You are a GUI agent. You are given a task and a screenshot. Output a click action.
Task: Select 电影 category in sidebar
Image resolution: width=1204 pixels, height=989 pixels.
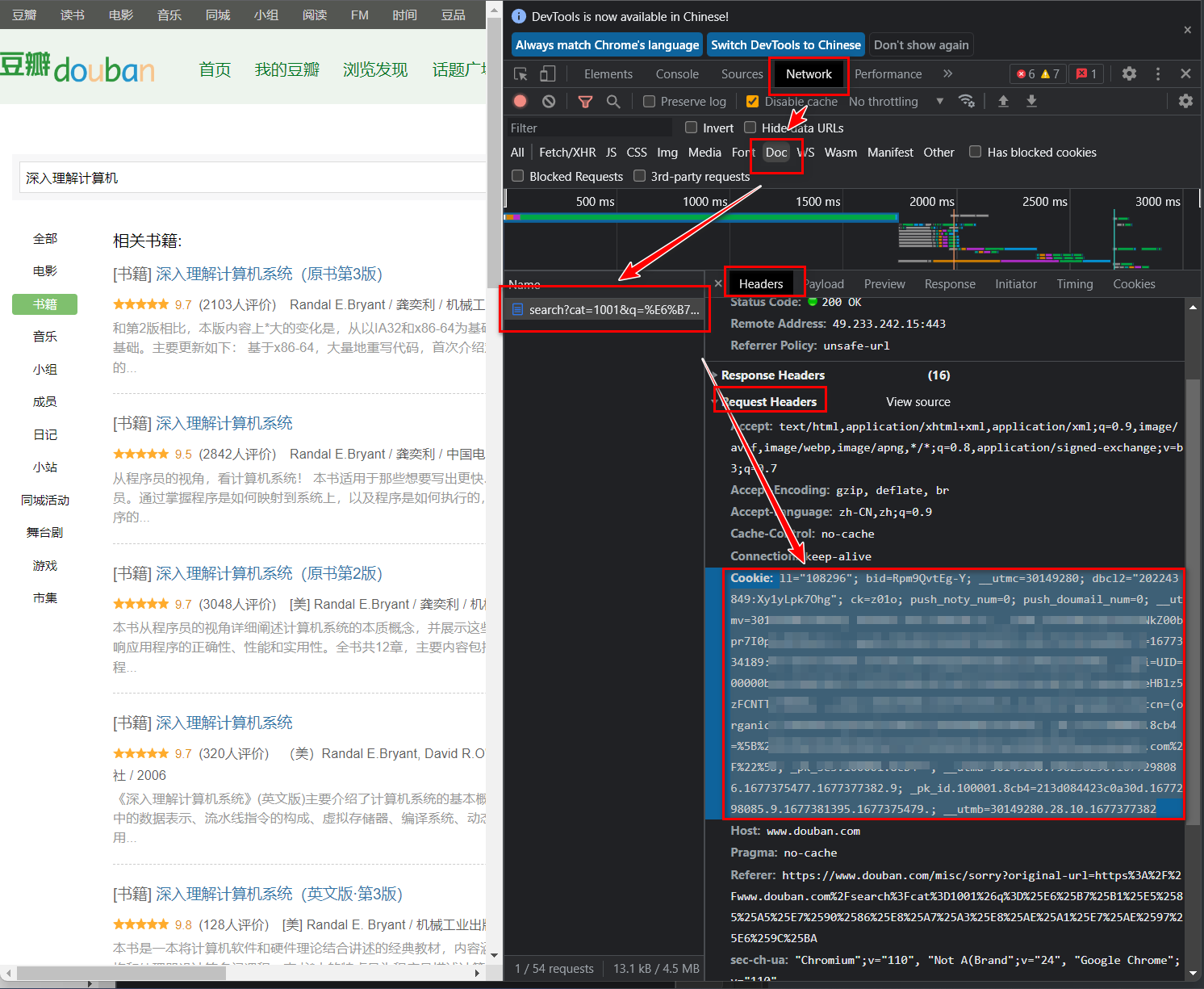[45, 271]
